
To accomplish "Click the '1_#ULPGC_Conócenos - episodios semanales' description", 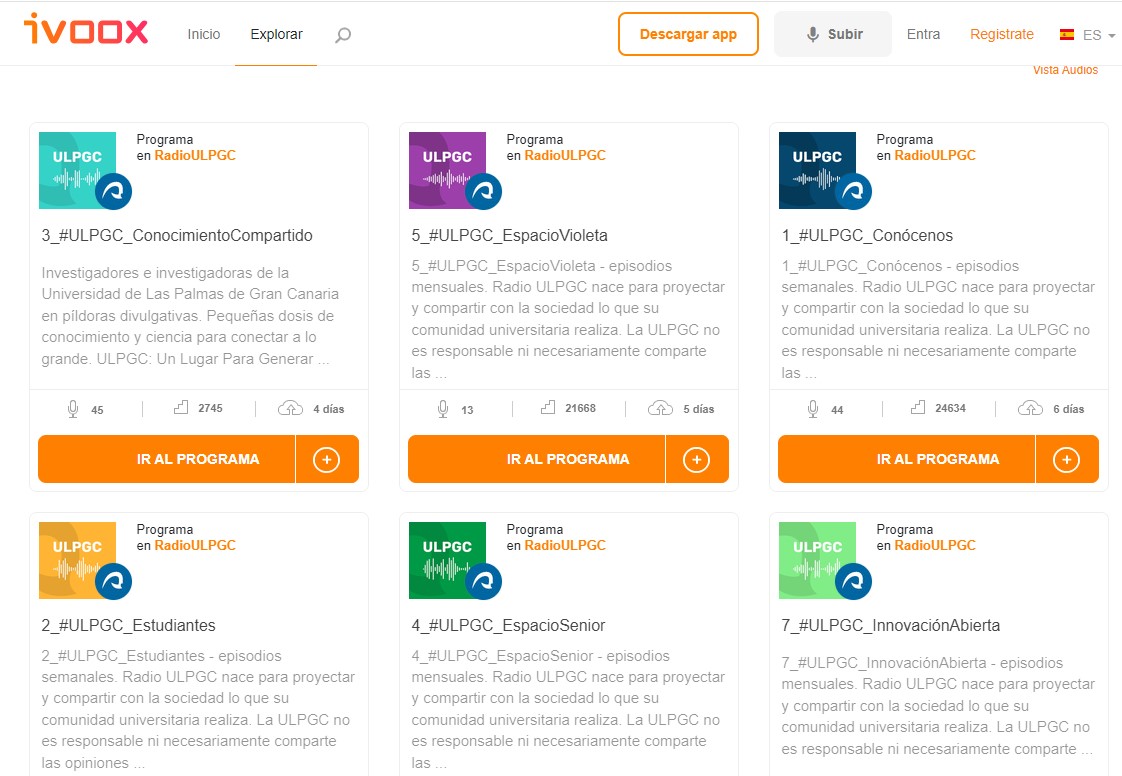I will click(x=938, y=319).
